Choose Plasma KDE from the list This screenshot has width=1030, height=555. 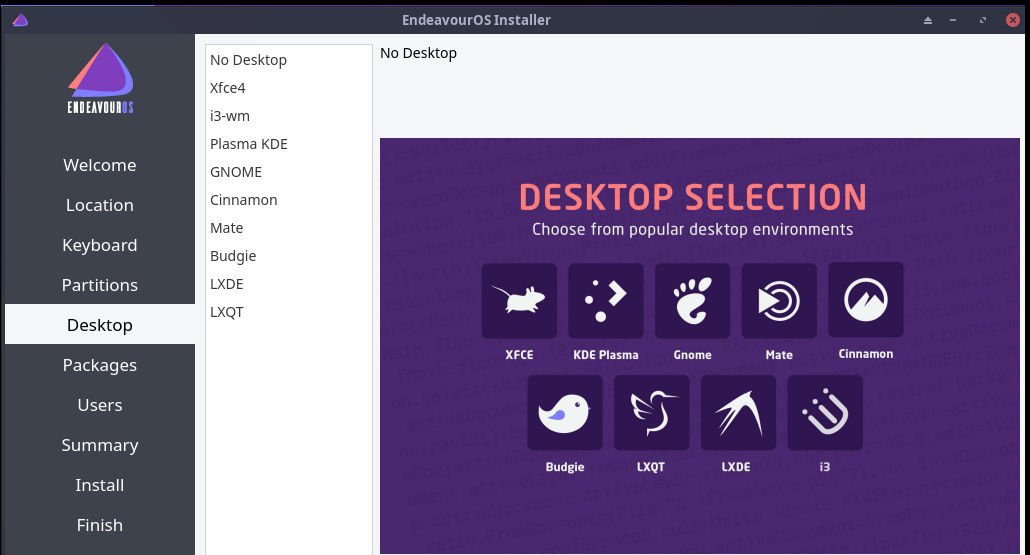(249, 144)
